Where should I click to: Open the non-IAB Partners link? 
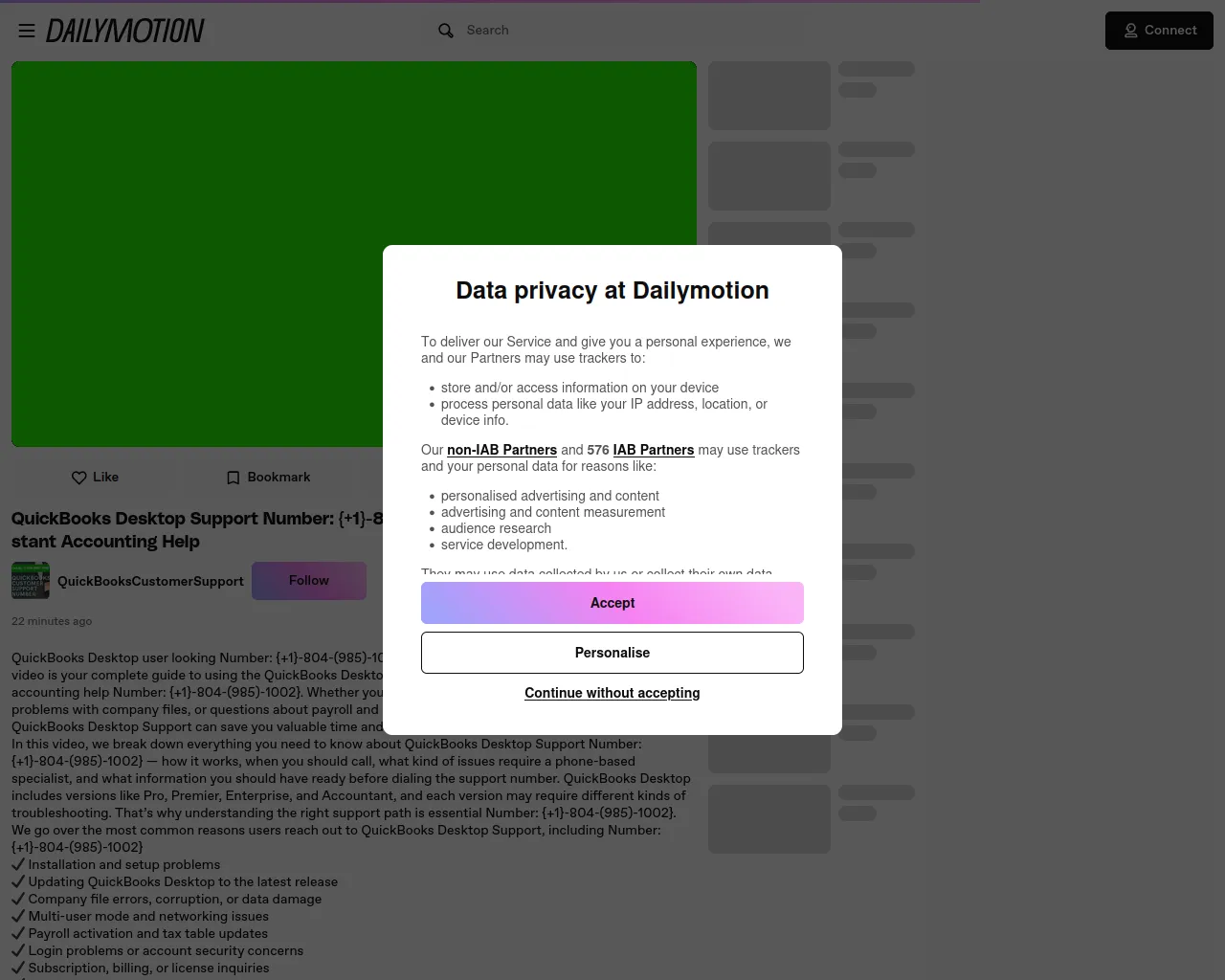point(501,450)
